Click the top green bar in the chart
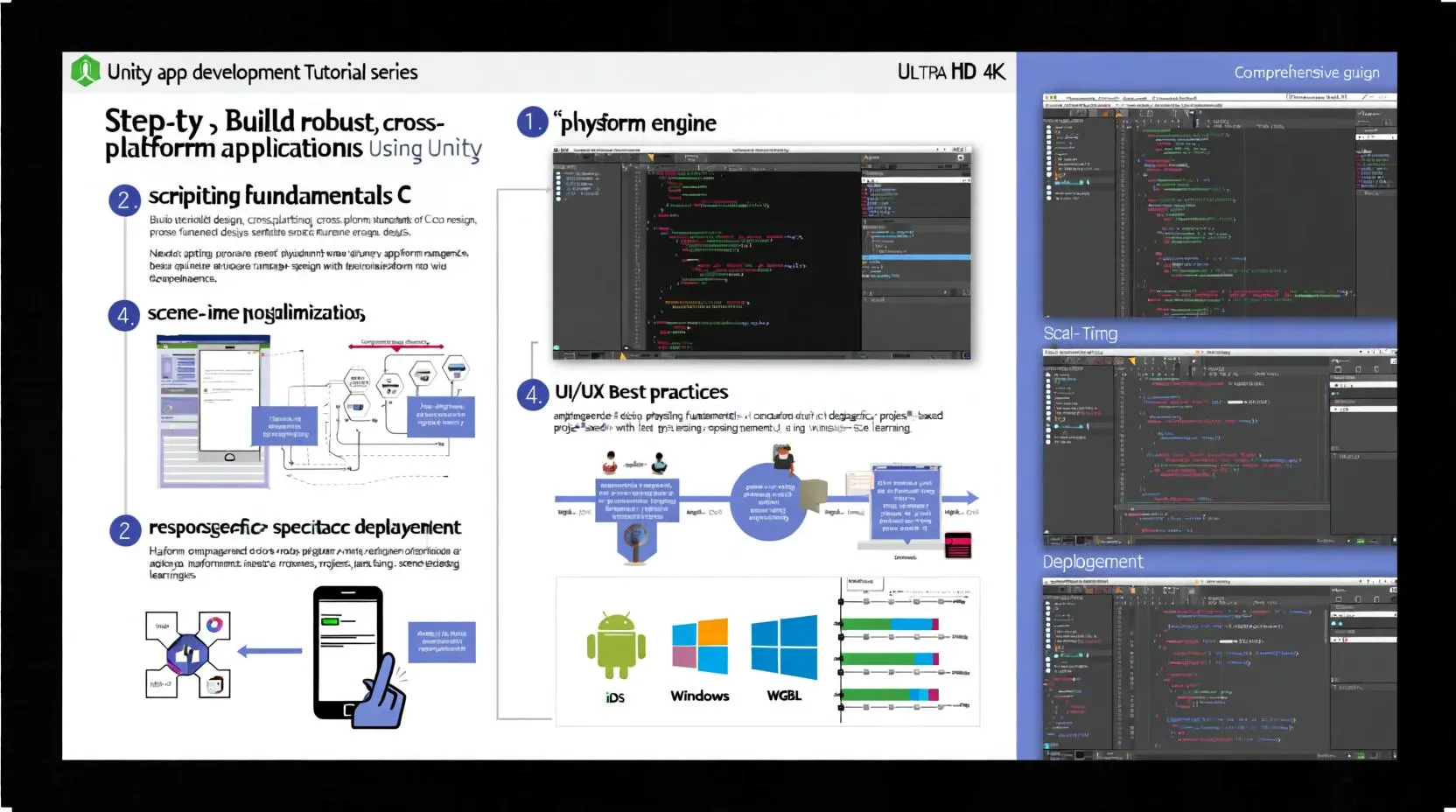 pyautogui.click(x=888, y=625)
